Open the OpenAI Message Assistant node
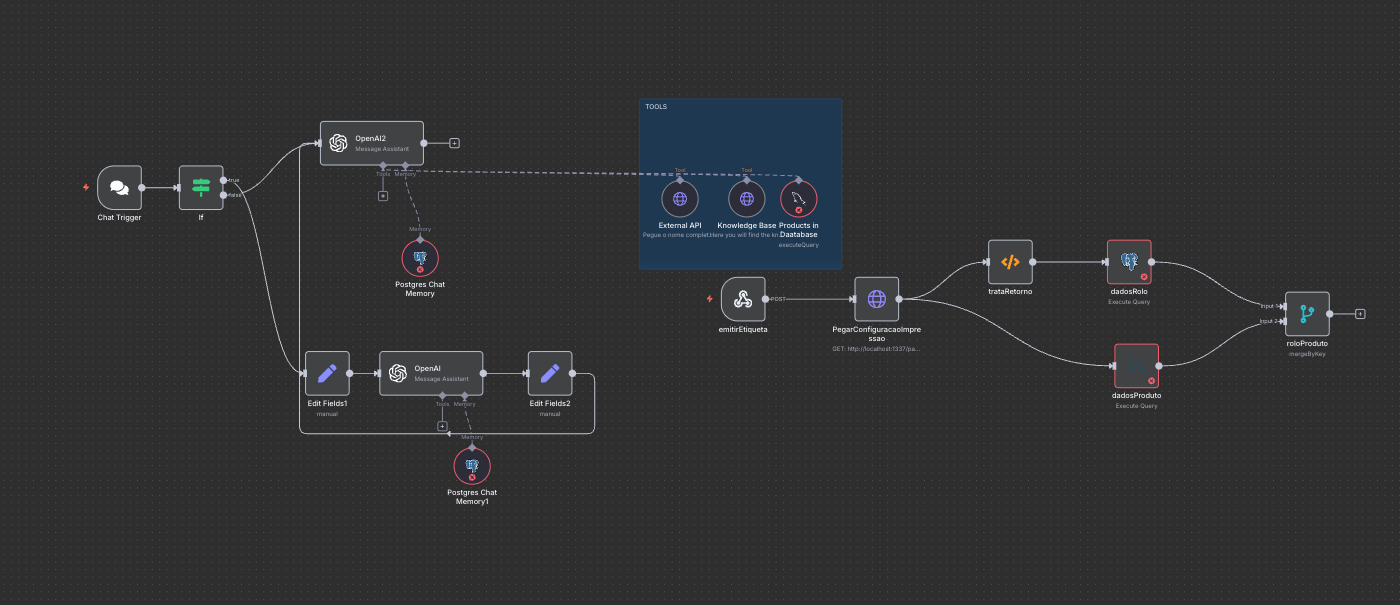This screenshot has width=1400, height=605. click(x=430, y=373)
